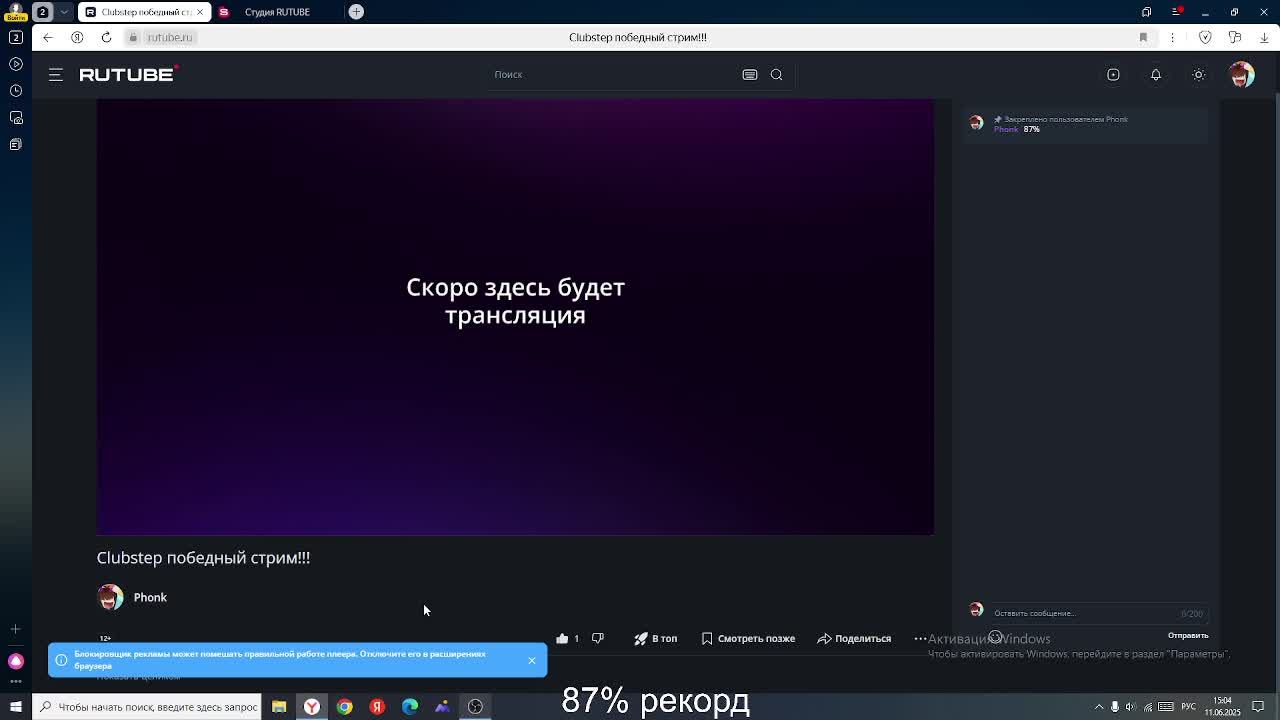Open the sidebar history clock icon

click(x=15, y=91)
